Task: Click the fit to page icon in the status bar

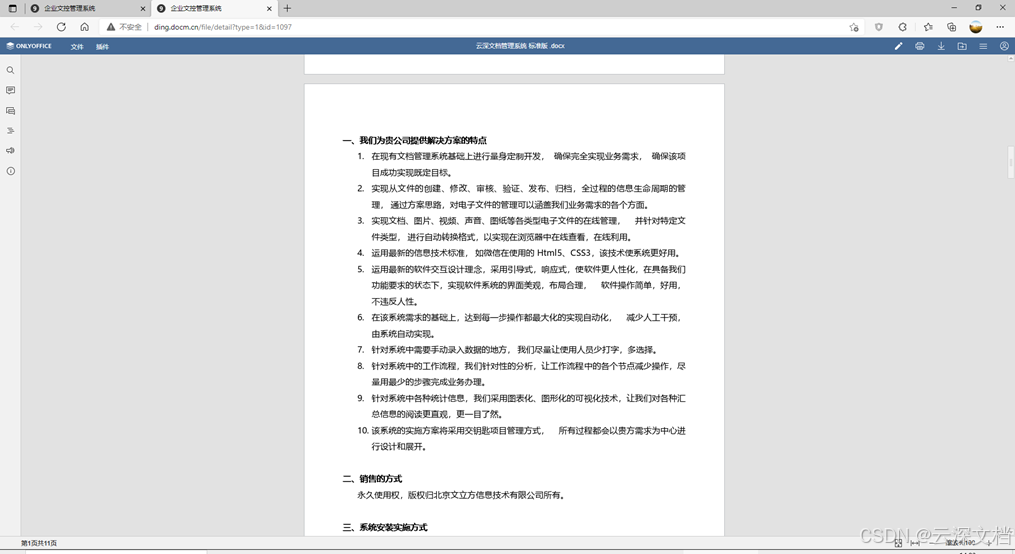Action: tap(898, 544)
